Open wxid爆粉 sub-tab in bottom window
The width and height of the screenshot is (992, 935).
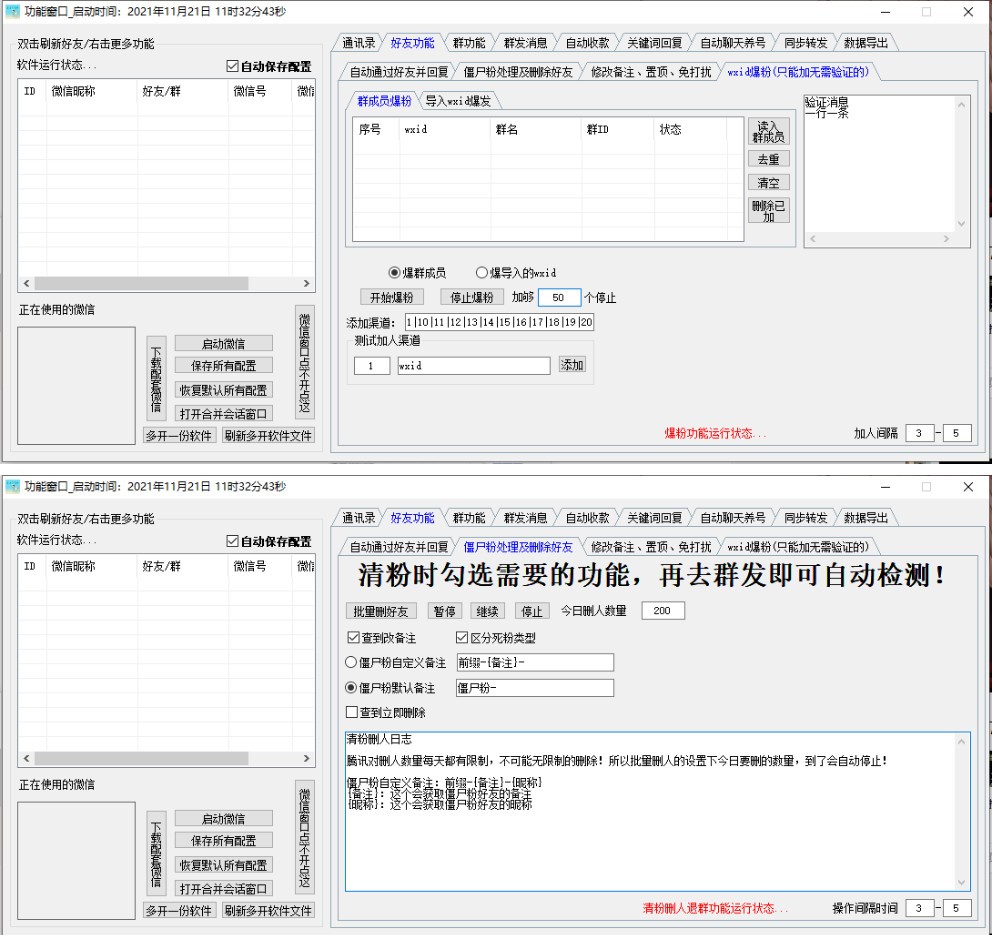point(798,547)
